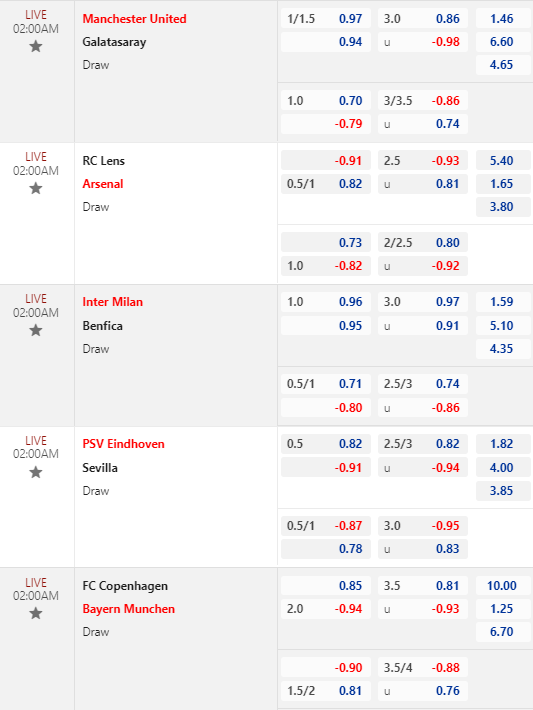Choose draw odds 3.80 for Lens vs Arsenal
Screen dimensions: 533x710
tap(503, 206)
